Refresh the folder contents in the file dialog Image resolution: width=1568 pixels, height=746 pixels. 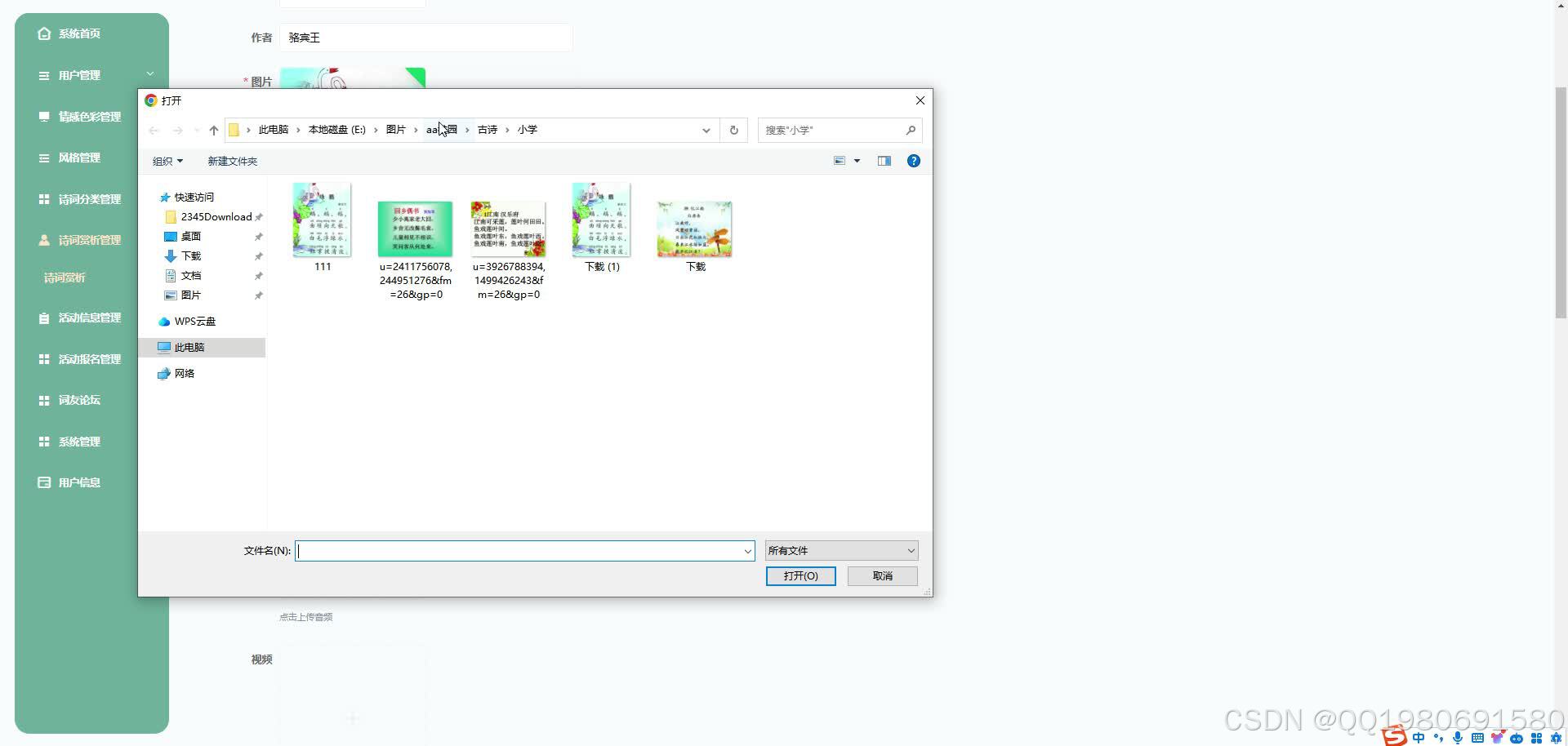733,130
